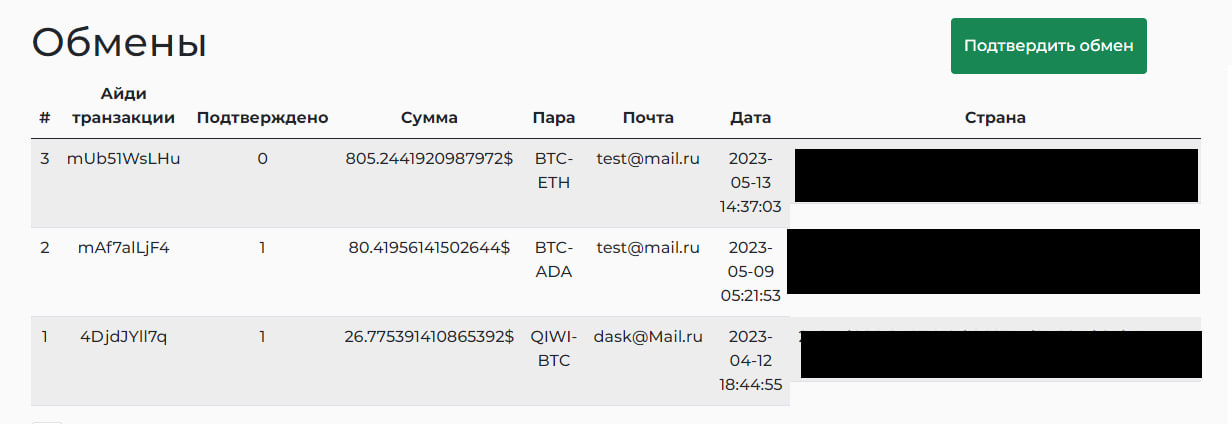1232x424 pixels.
Task: Select transaction ID mUb51WsLHu
Action: coord(124,158)
